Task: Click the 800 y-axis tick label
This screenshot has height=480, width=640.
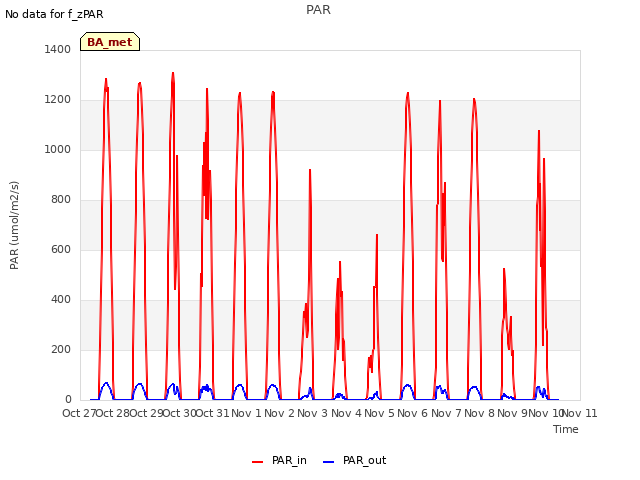Action: point(61,200)
